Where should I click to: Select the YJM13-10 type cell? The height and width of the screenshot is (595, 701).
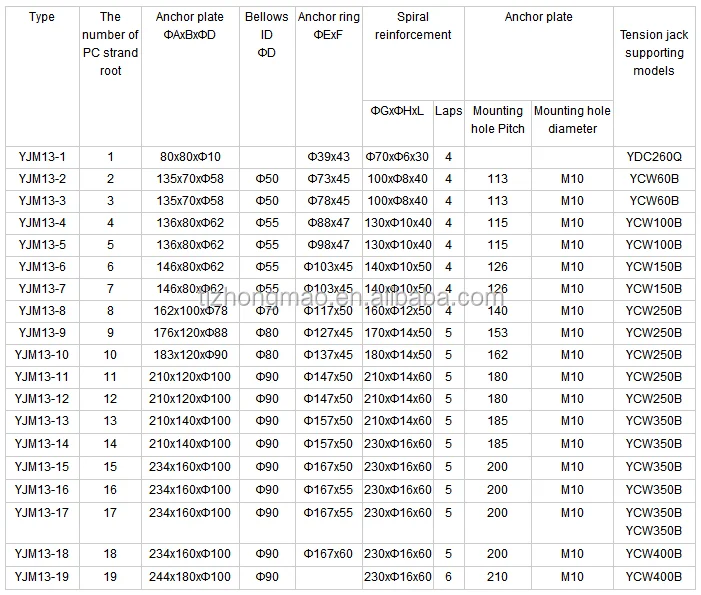pyautogui.click(x=42, y=354)
